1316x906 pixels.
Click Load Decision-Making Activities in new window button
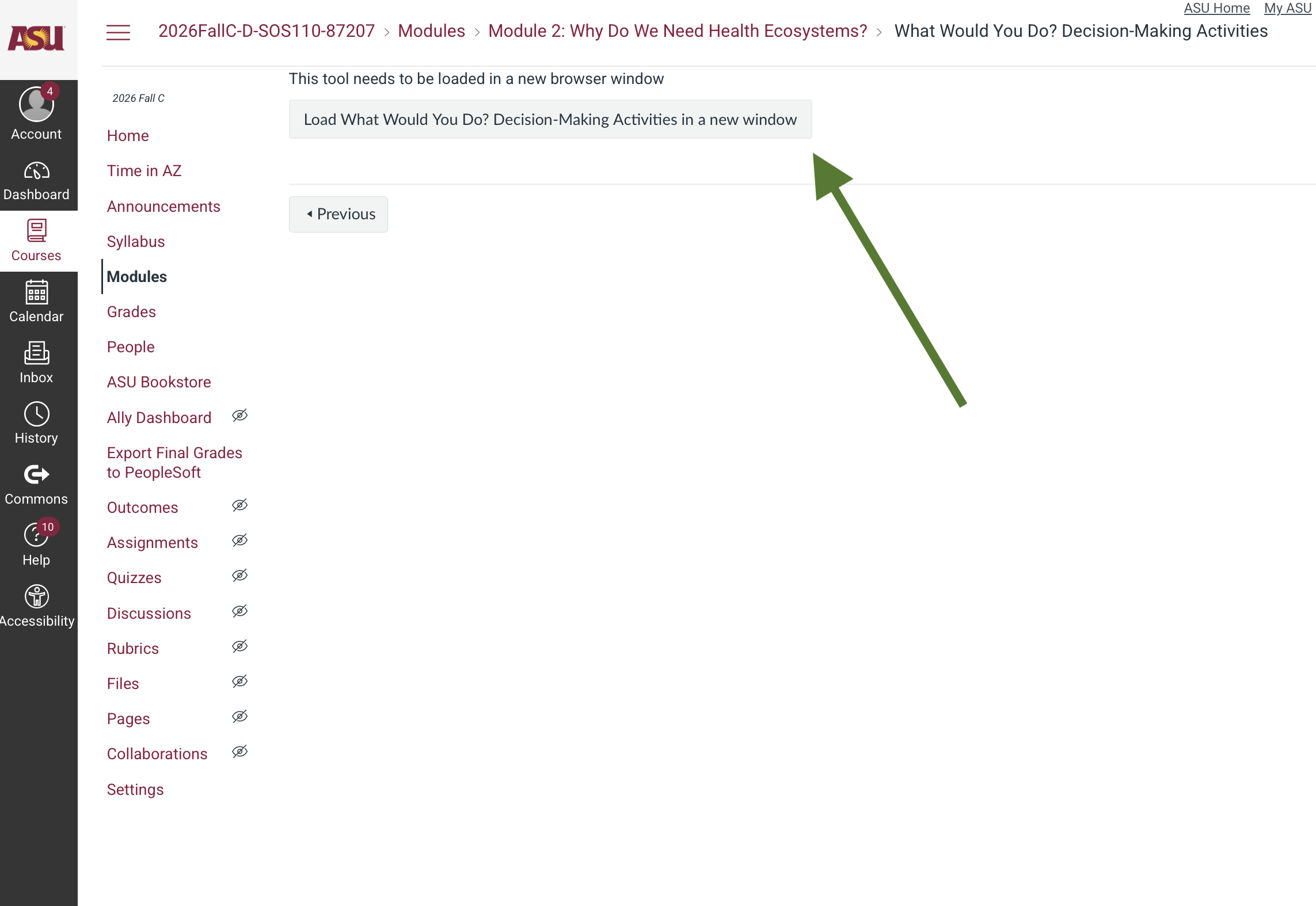click(x=550, y=120)
